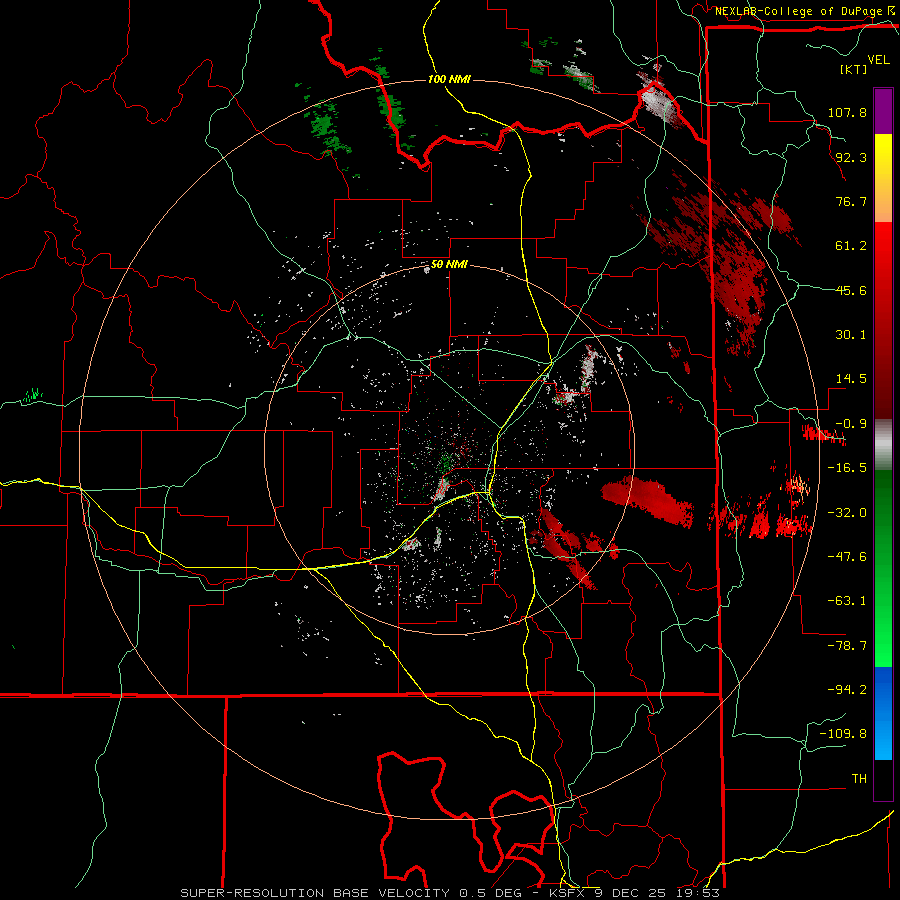The image size is (900, 900).
Task: Click the 100 NMI range ring label
Action: point(449,79)
